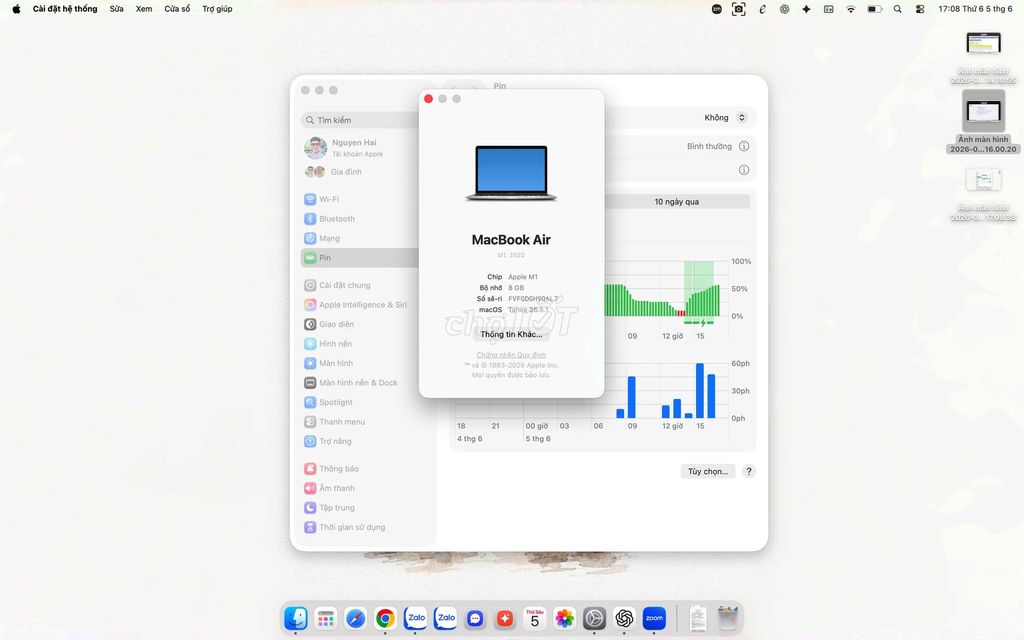
Task: Open System Settings gear in Dock
Action: (594, 618)
